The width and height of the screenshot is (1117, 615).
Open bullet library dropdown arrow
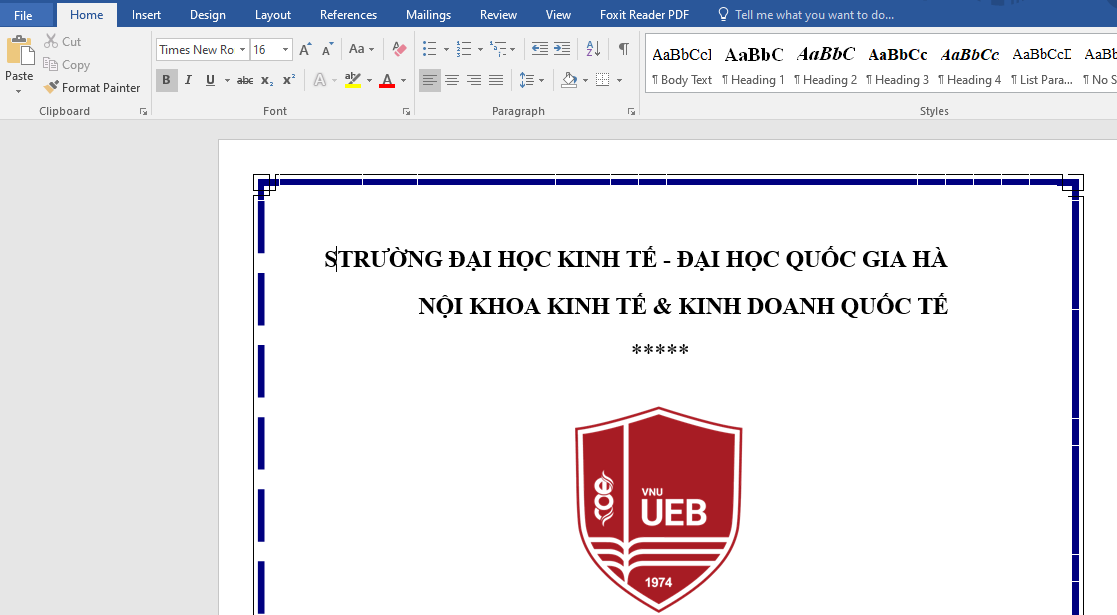pyautogui.click(x=446, y=49)
